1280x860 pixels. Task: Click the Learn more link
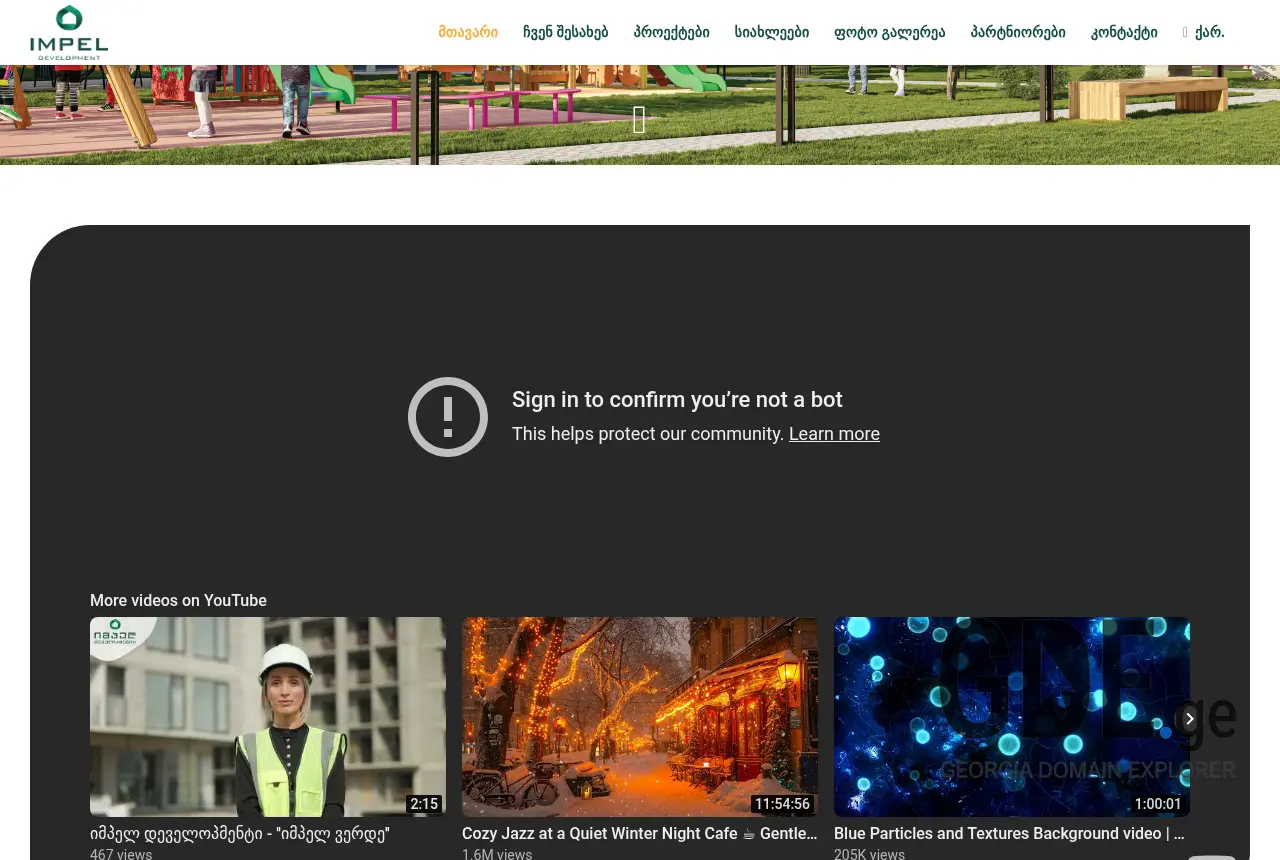pyautogui.click(x=834, y=433)
